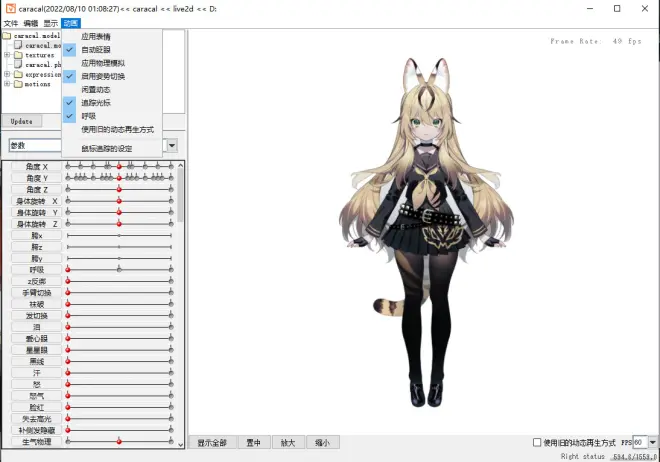The width and height of the screenshot is (660, 462).
Task: Click the 手臂切换 parameter label button
Action: point(37,293)
